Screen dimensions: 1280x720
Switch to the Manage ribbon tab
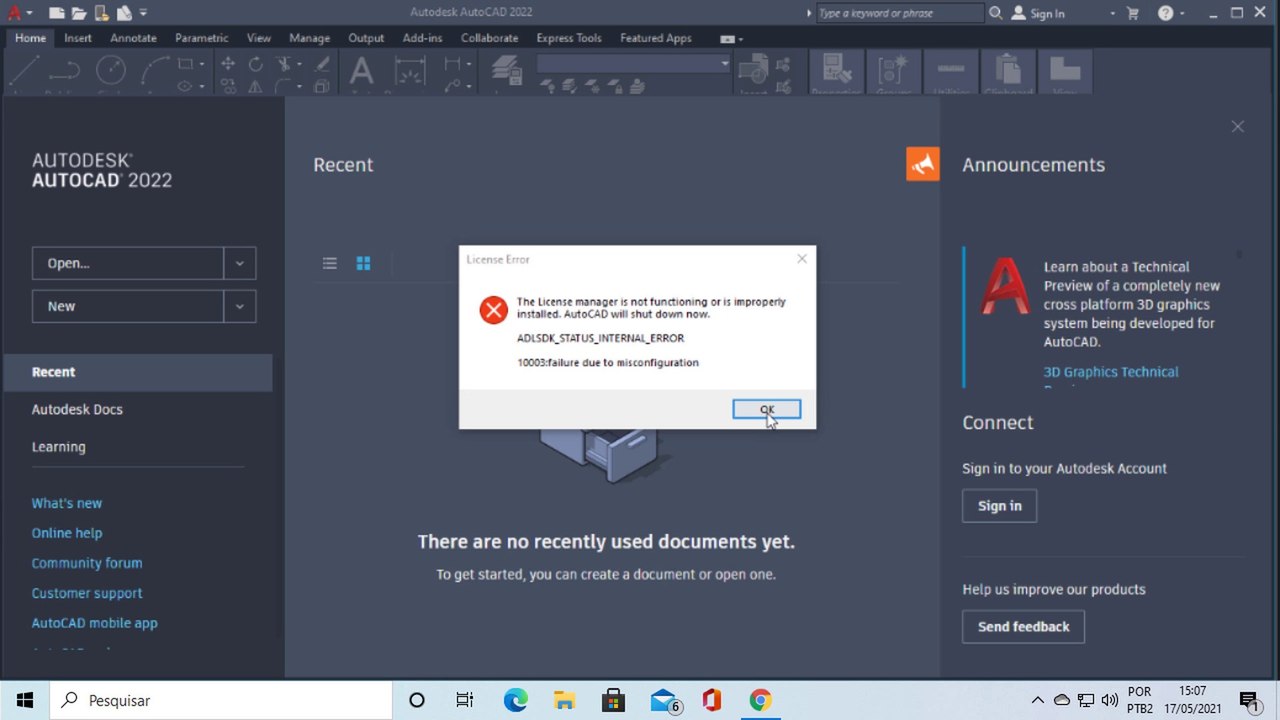(x=309, y=38)
